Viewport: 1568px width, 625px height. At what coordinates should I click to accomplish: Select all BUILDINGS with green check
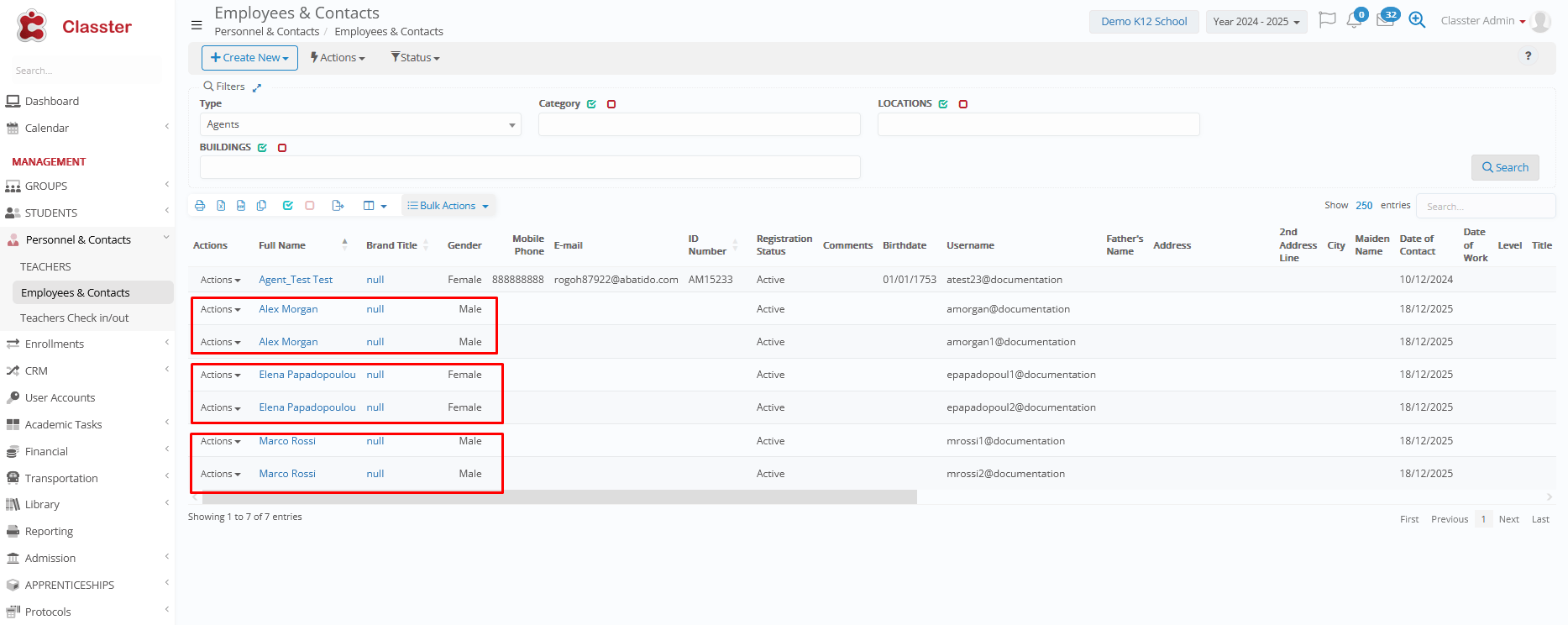[x=263, y=148]
